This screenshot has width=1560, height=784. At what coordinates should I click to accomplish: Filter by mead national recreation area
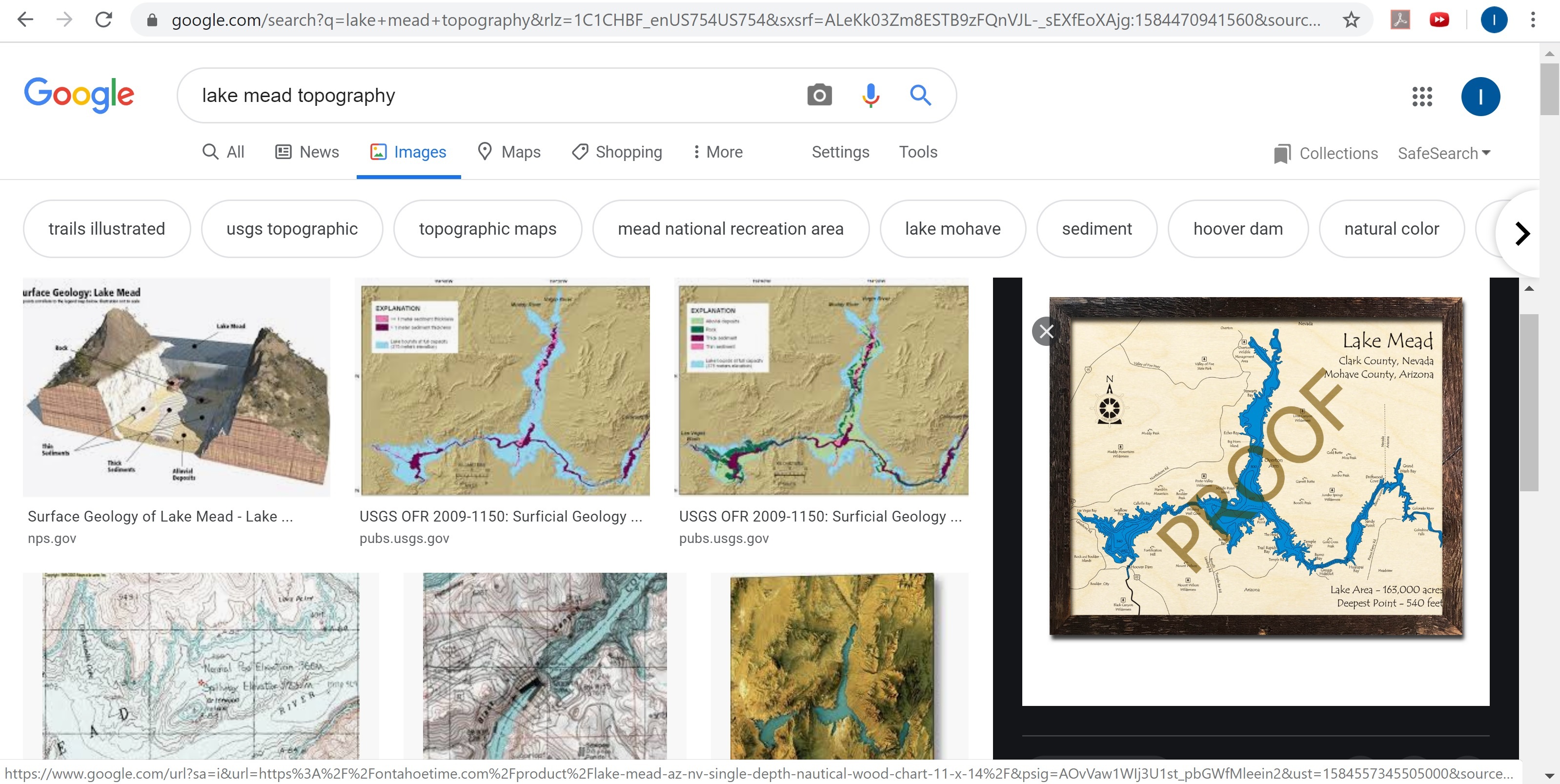730,229
